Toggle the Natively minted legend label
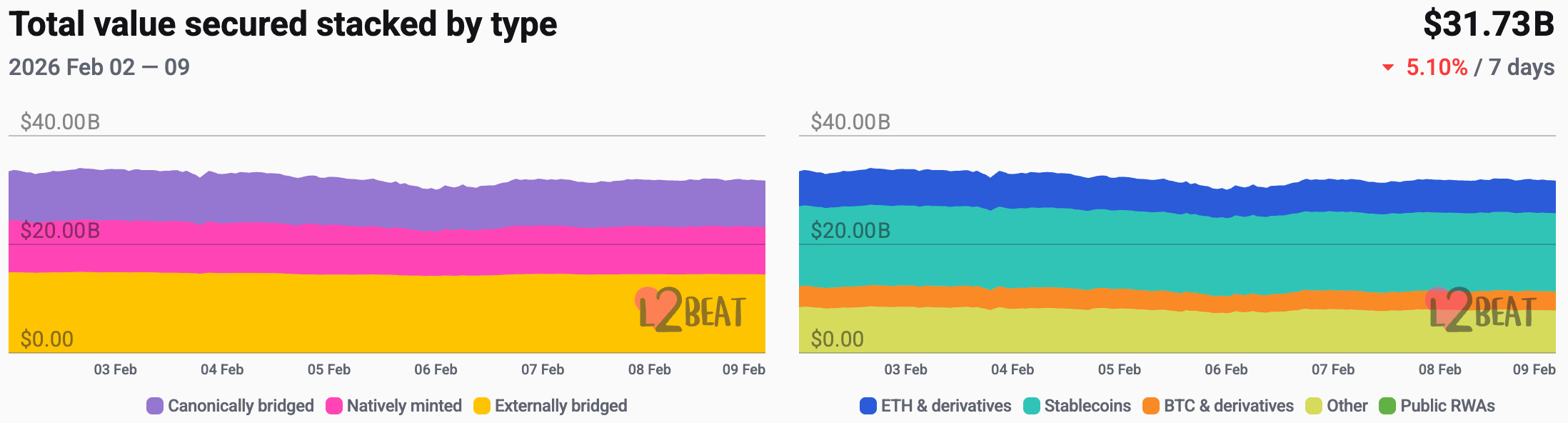1568x423 pixels. 404,406
